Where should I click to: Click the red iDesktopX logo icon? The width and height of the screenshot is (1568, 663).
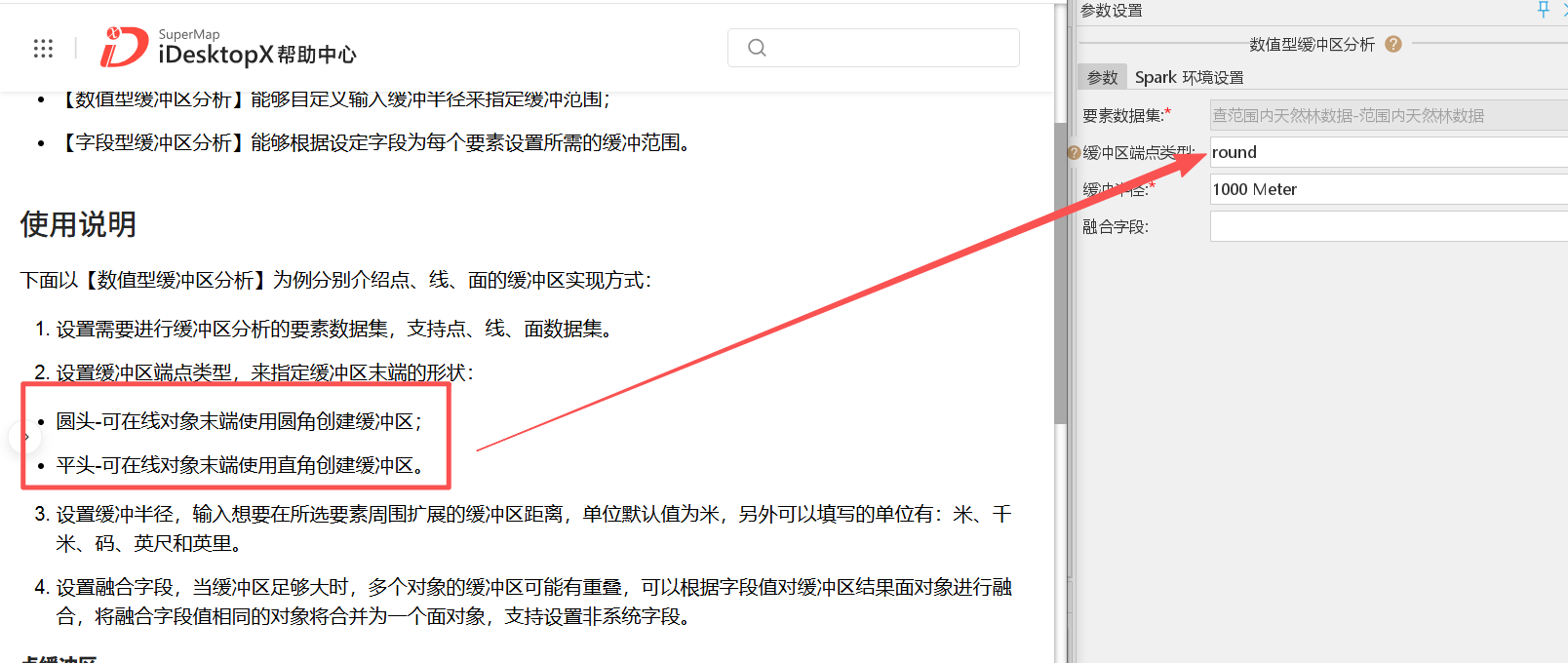tap(124, 47)
